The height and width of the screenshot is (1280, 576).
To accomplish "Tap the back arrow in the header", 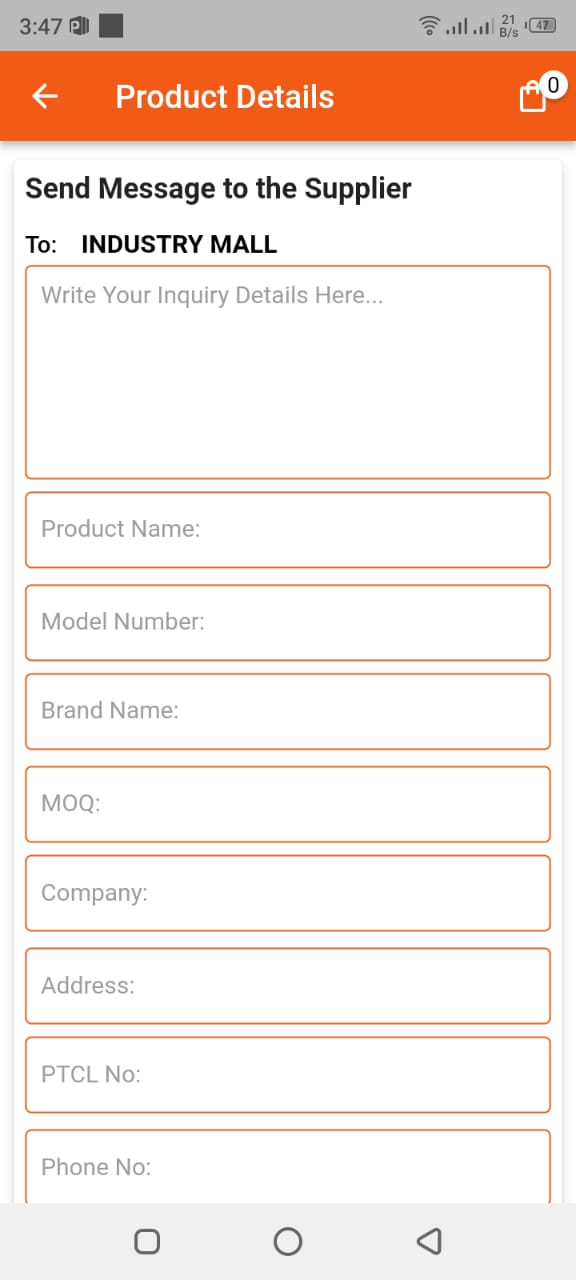I will click(44, 96).
